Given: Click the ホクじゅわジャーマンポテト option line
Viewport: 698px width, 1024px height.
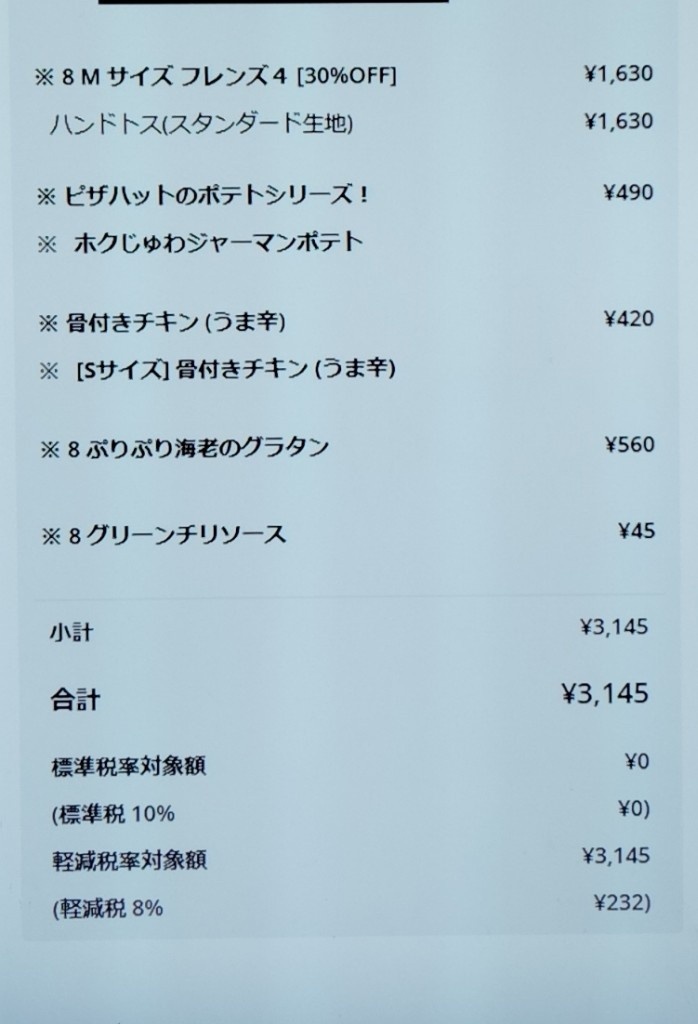Looking at the screenshot, I should (200, 243).
